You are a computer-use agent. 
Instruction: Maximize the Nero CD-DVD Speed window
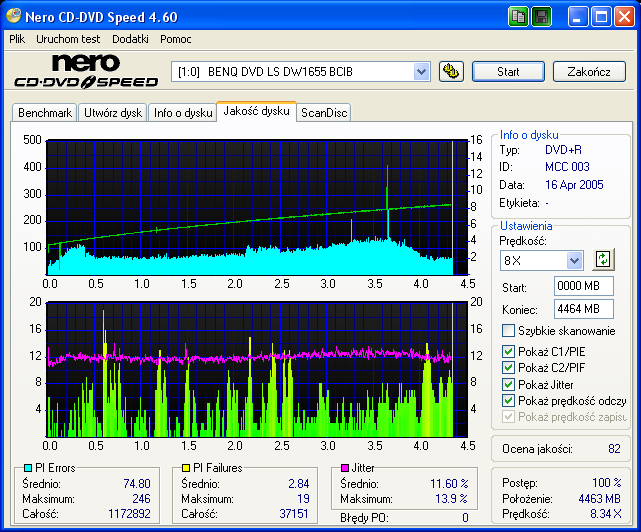pos(601,17)
